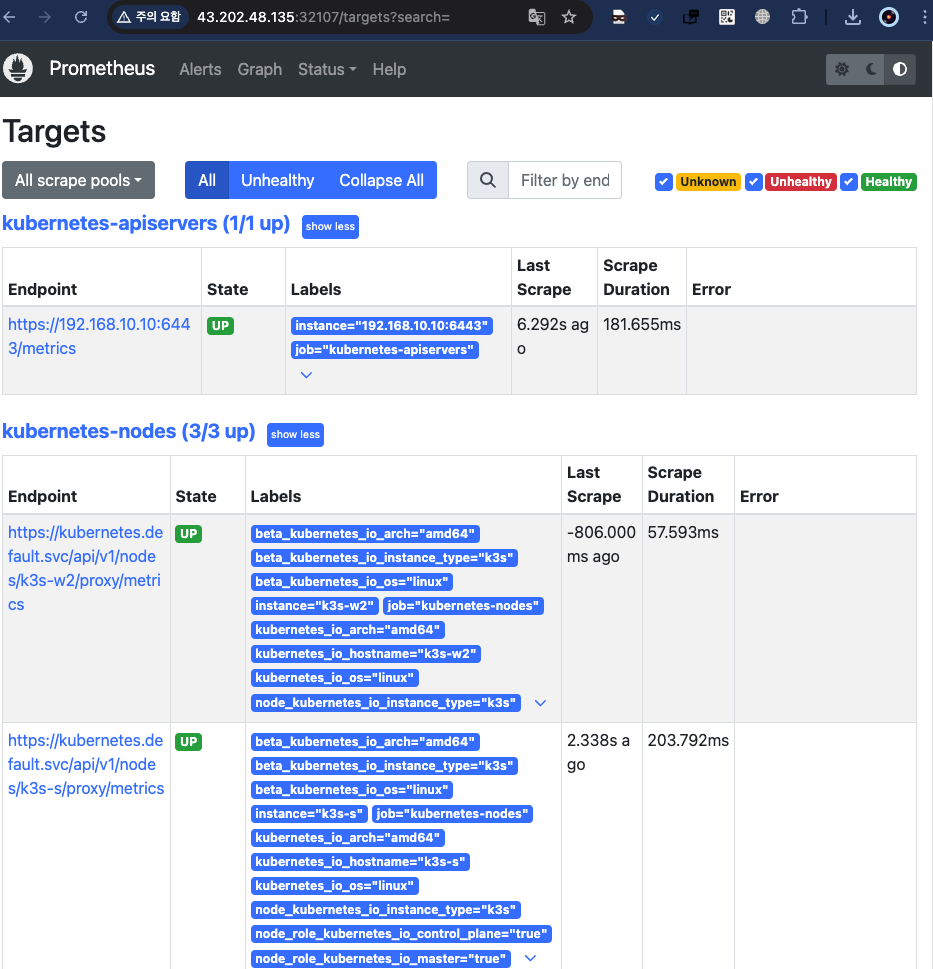Click the instance="192.168.10.10:6443" label
This screenshot has height=969, width=933.
pyautogui.click(x=391, y=326)
